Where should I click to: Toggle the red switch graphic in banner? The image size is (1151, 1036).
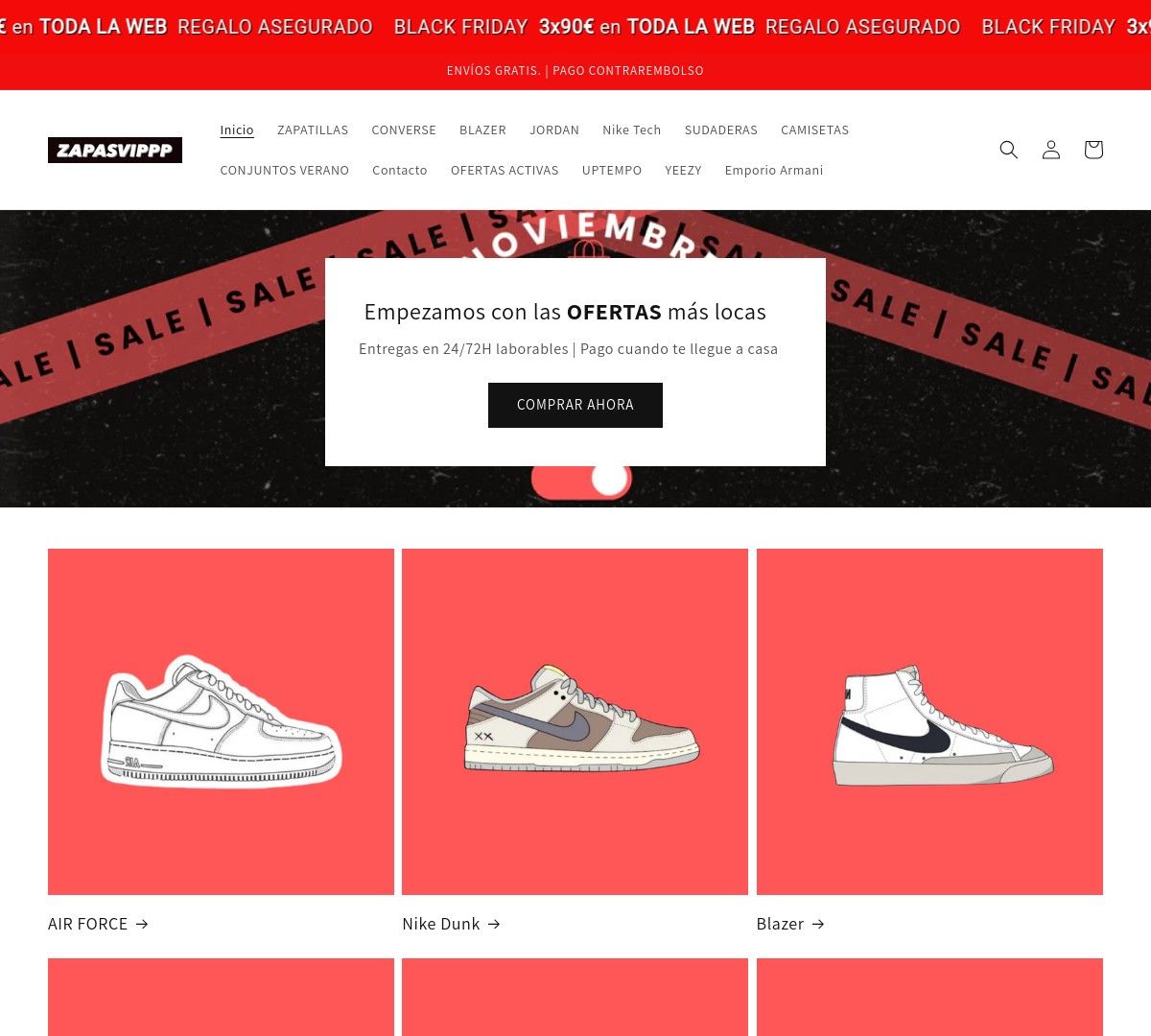581,483
